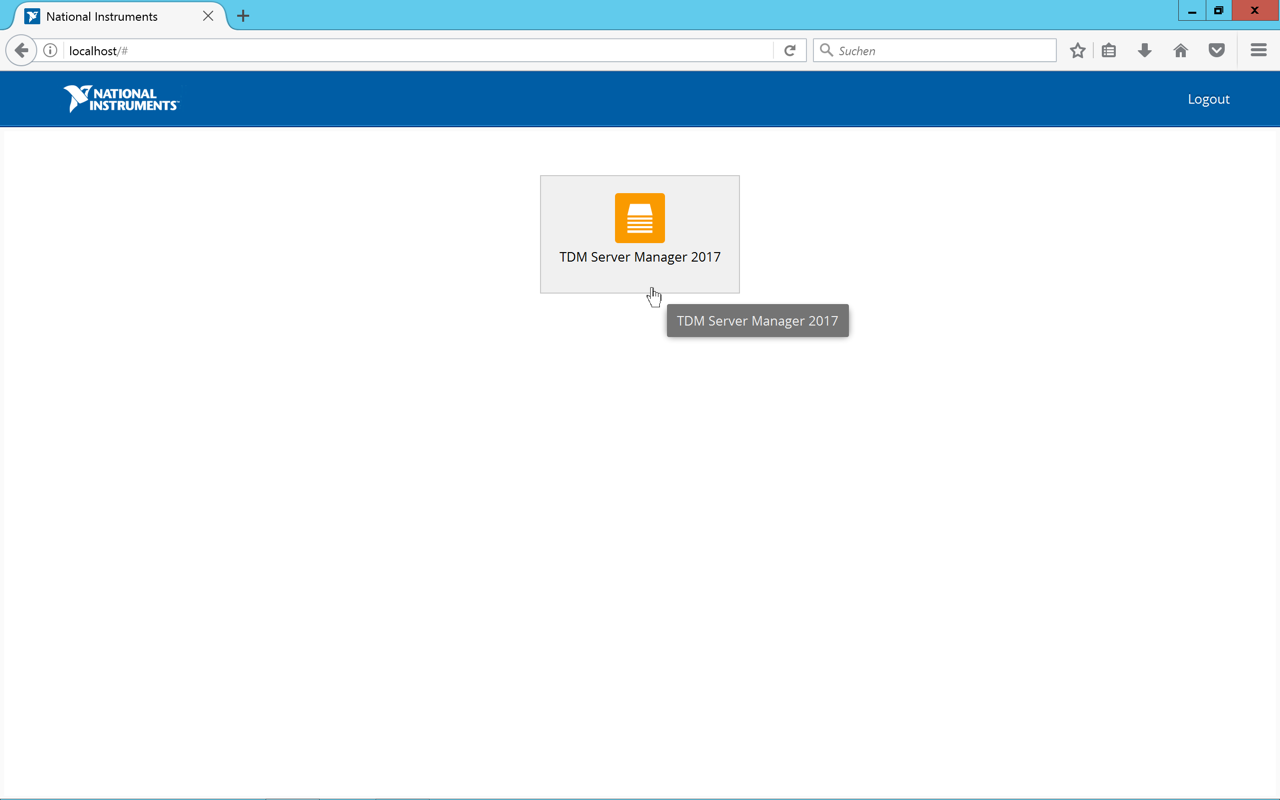Focus the localhost address bar
This screenshot has width=1280, height=800.
(400, 50)
